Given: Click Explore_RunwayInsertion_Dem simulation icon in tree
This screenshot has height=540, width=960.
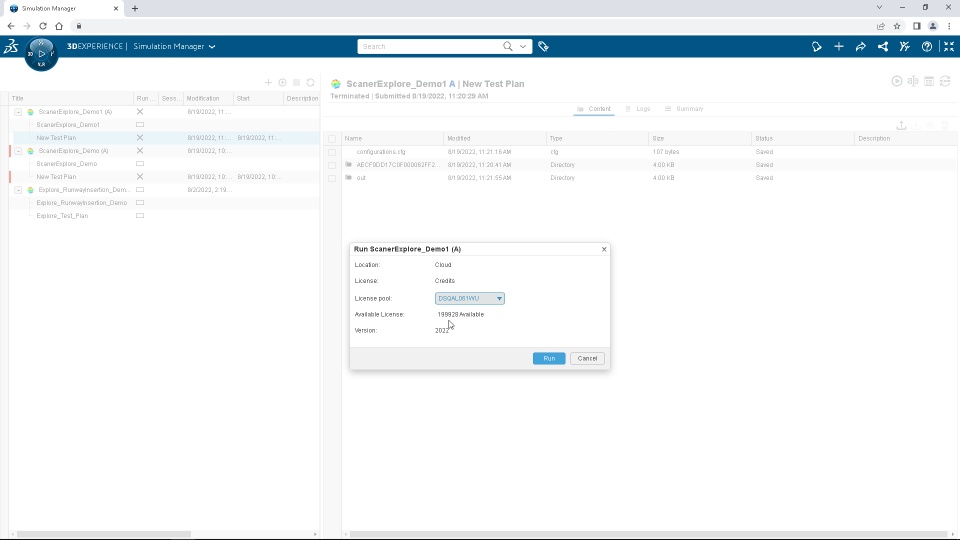Looking at the screenshot, I should (x=31, y=190).
